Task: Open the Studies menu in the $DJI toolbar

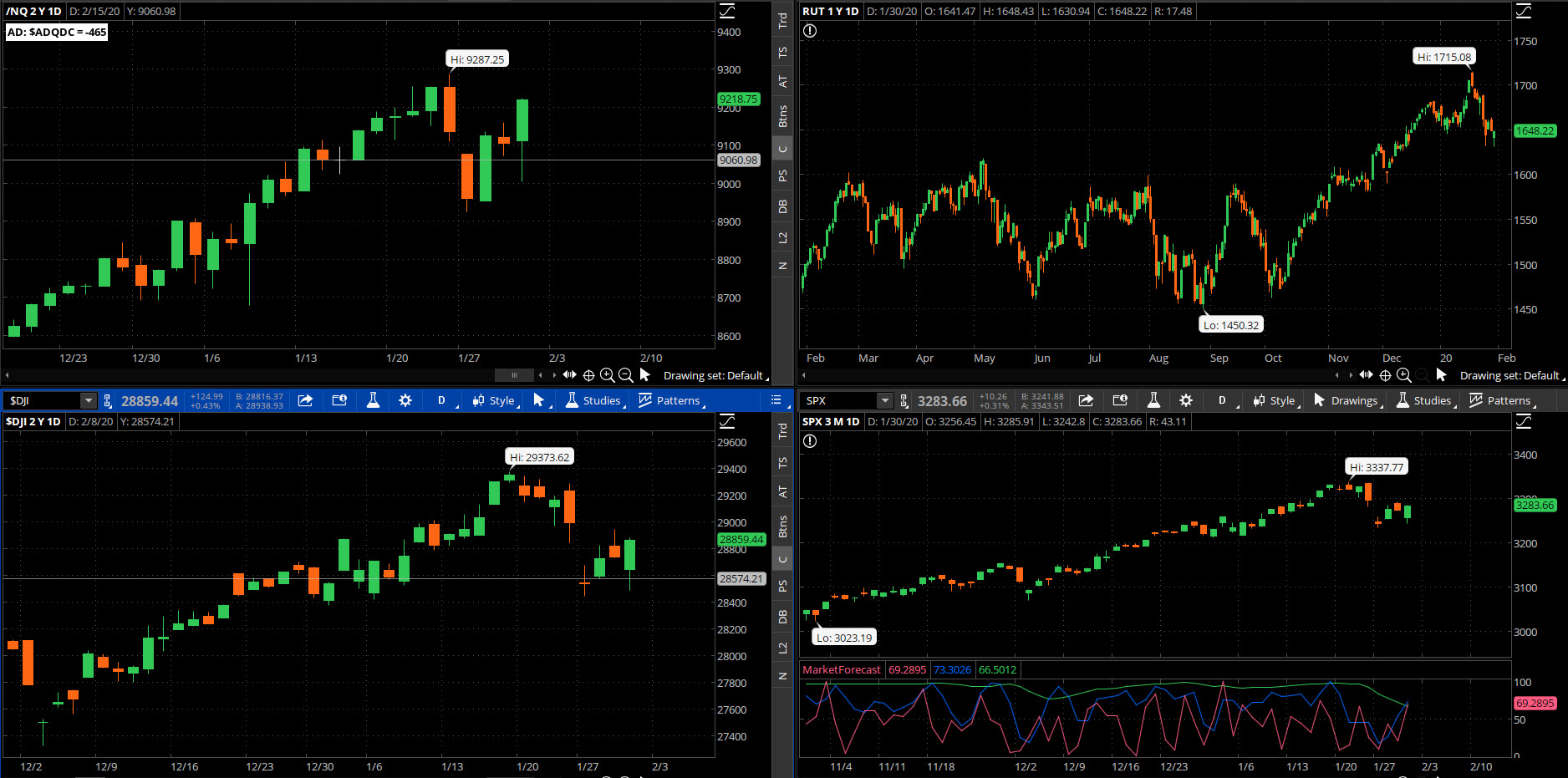Action: [x=593, y=400]
